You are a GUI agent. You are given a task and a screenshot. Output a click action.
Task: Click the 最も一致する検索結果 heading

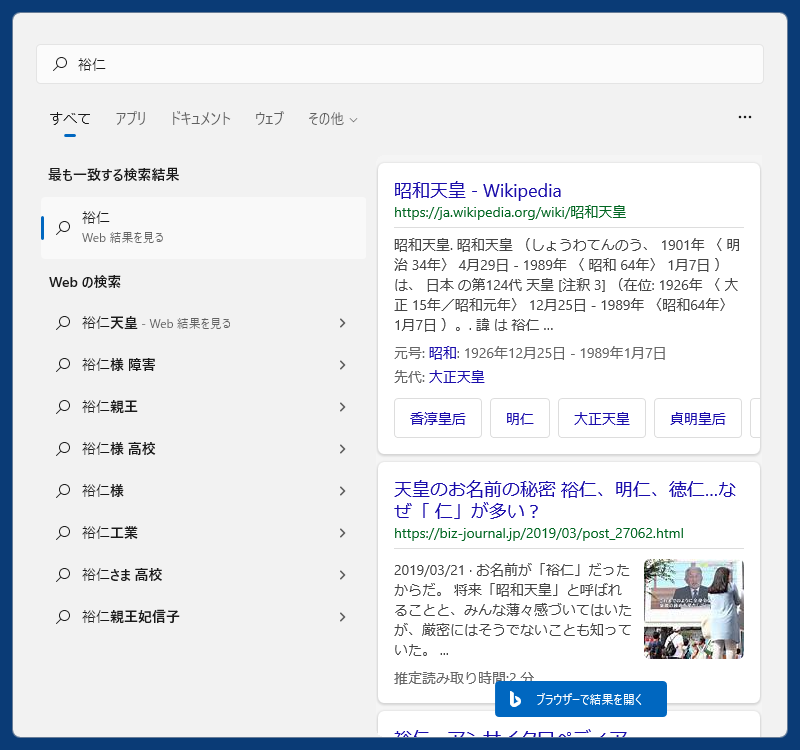(x=114, y=174)
